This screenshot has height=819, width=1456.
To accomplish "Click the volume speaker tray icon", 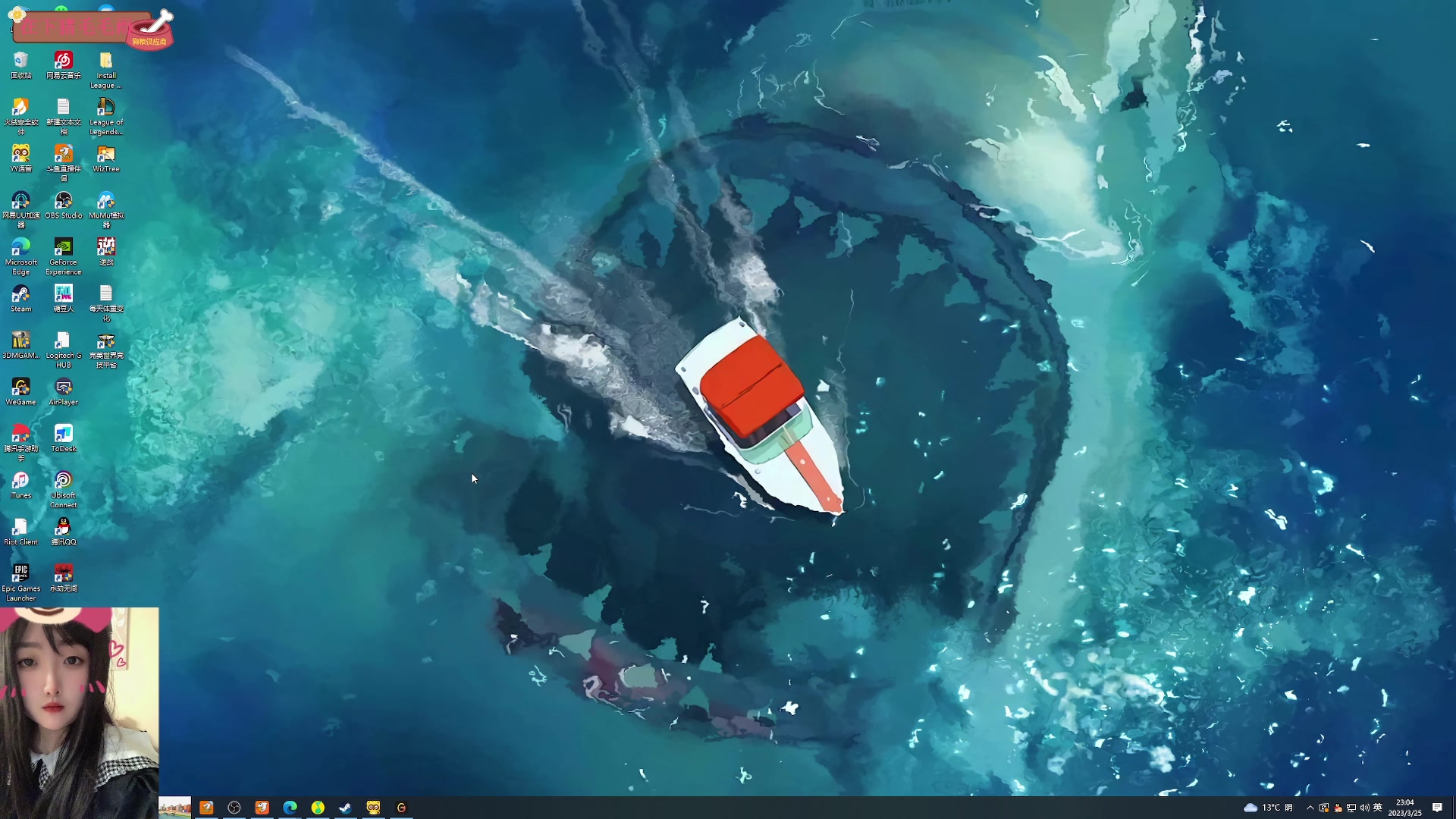I will [x=1364, y=808].
